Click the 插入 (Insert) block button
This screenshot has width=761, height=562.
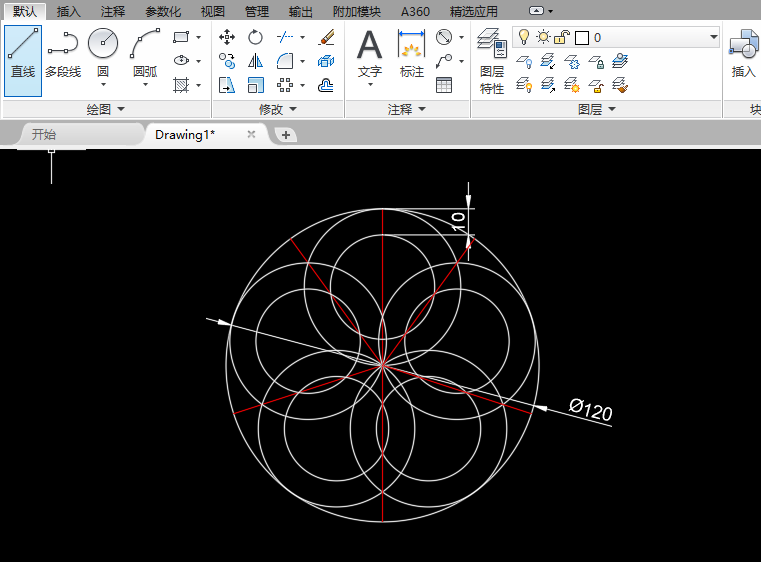[x=743, y=55]
